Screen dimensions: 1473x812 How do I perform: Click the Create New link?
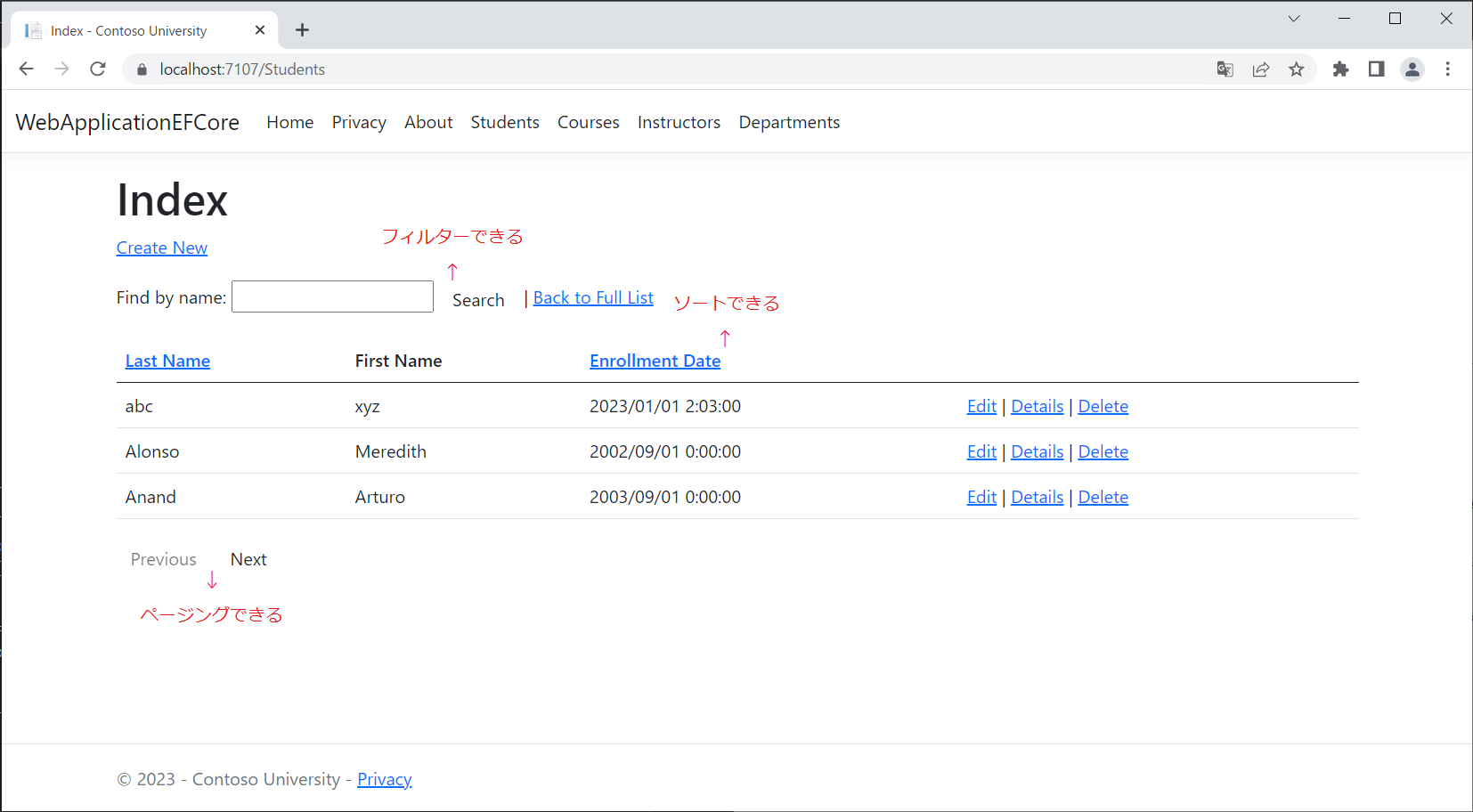coord(162,248)
